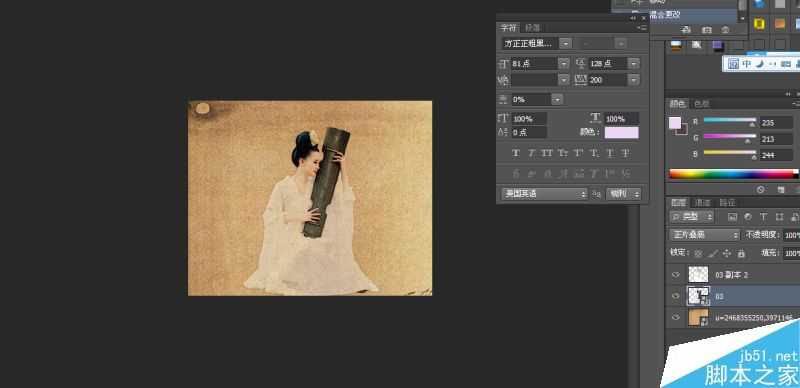
Task: Filter layers by adjustment layer icon
Action: [x=748, y=217]
